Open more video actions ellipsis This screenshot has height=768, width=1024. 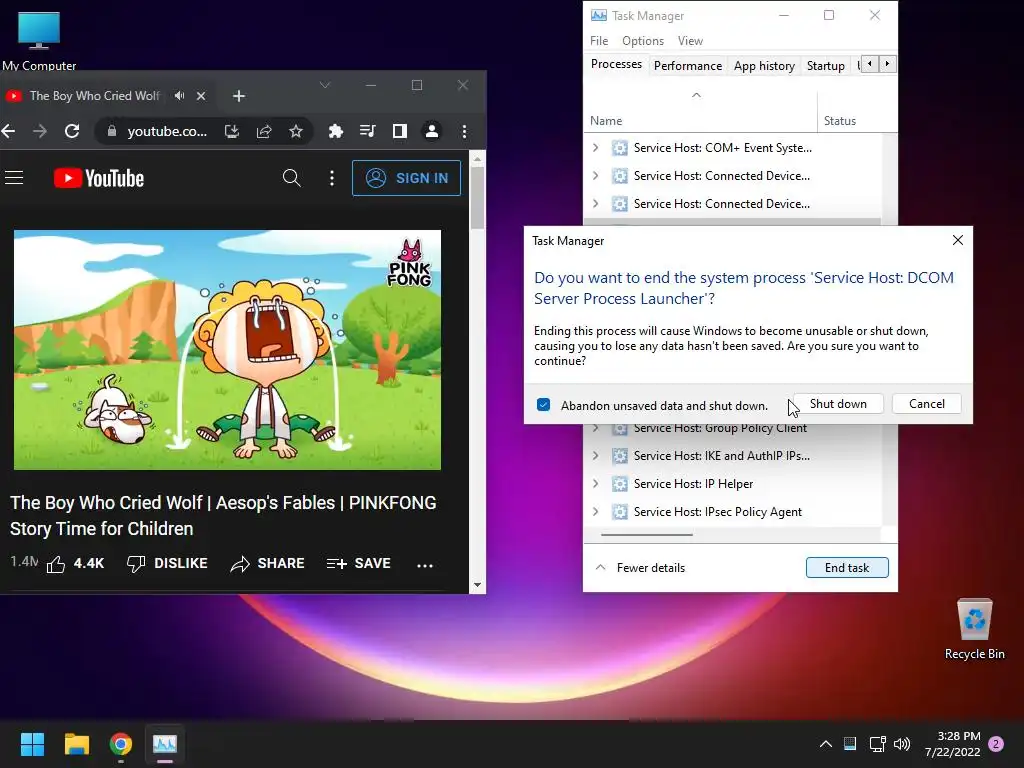pos(425,566)
